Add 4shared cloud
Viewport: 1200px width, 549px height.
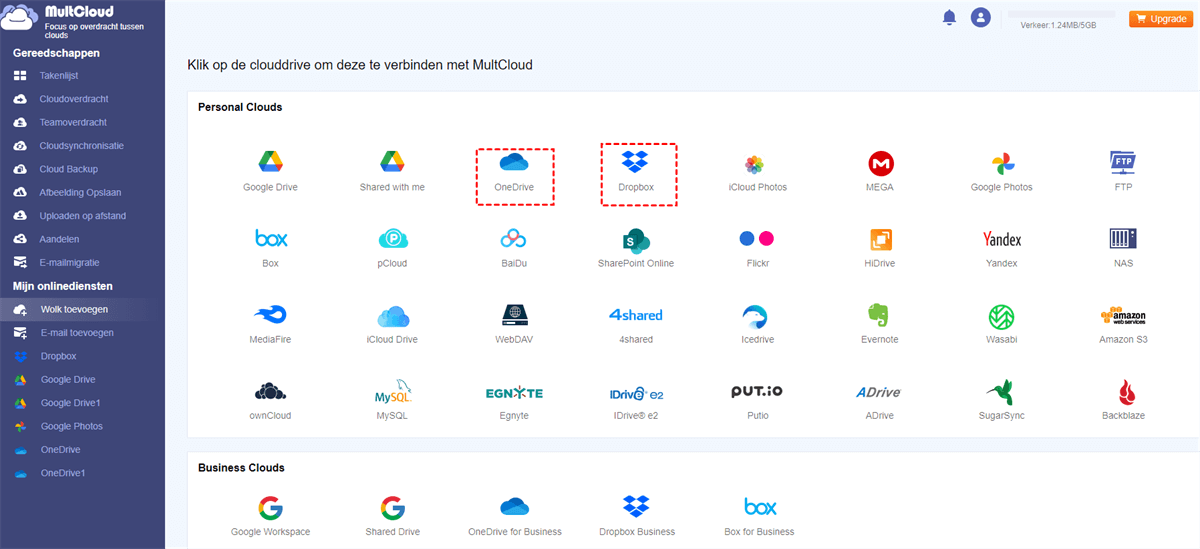(x=636, y=324)
